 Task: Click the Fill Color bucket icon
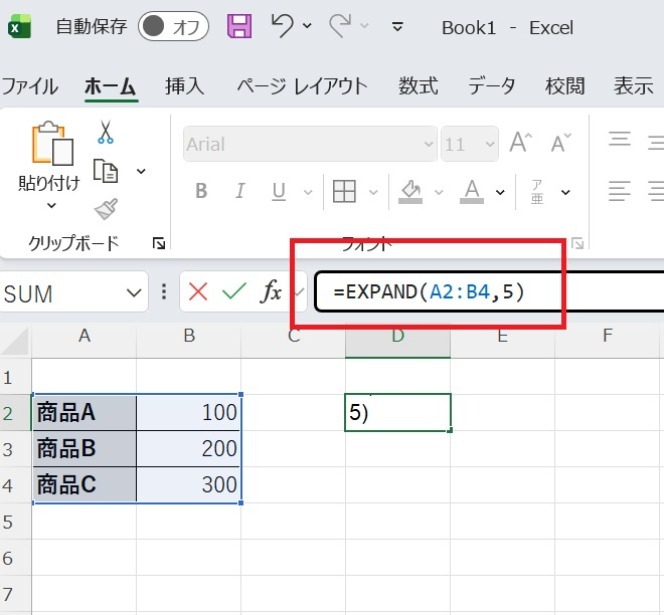[410, 191]
